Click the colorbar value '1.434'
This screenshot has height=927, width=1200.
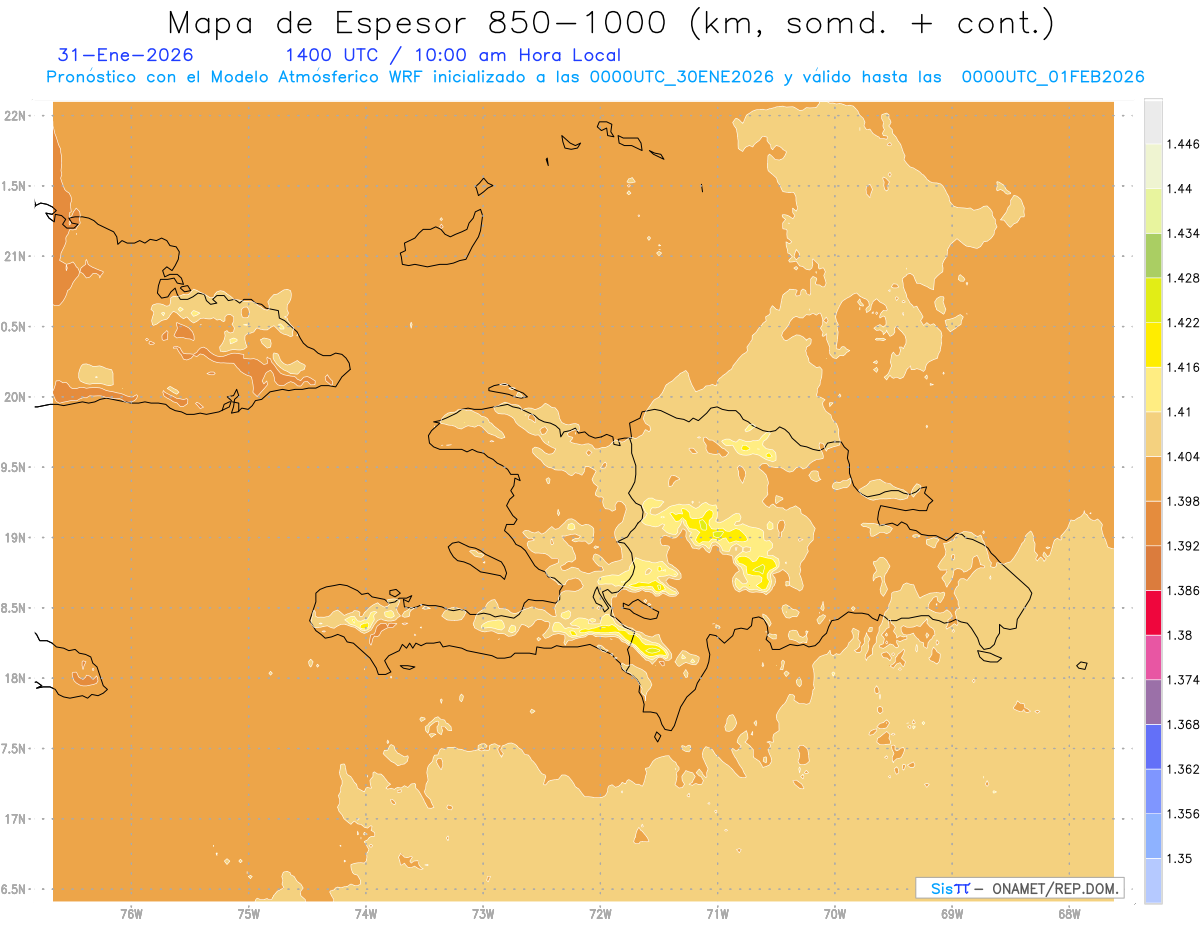tap(1184, 233)
